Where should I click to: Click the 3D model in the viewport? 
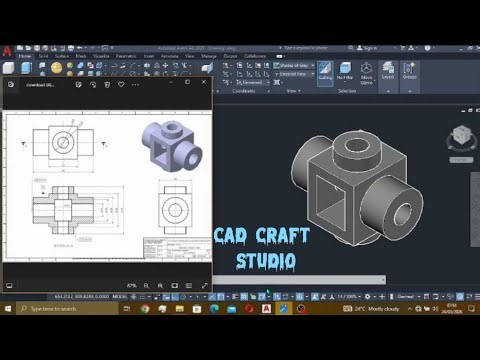(357, 188)
